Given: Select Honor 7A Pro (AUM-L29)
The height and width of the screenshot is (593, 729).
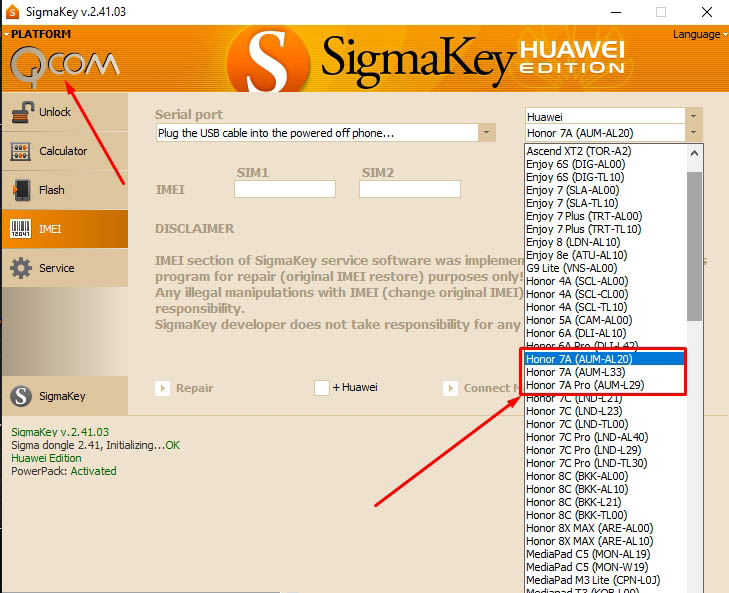Looking at the screenshot, I should [604, 385].
